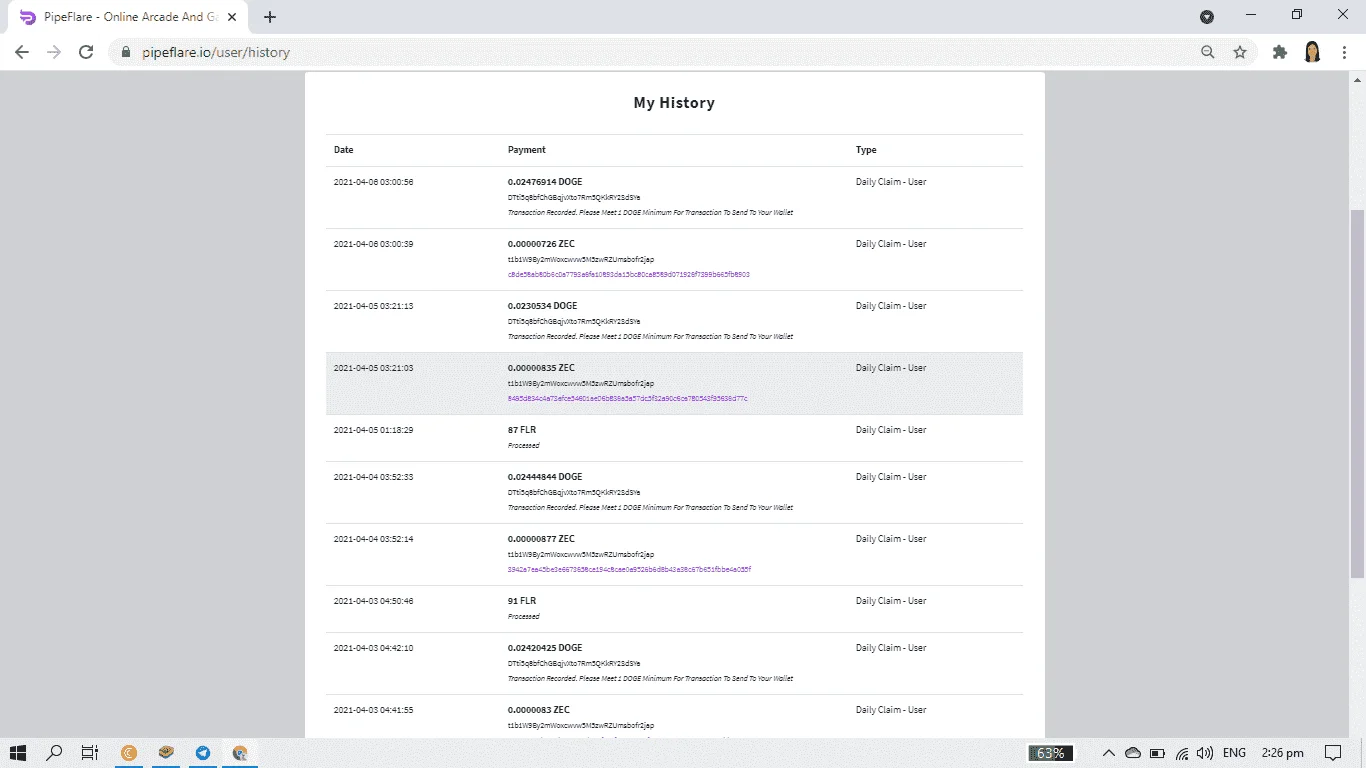The image size is (1366, 768).
Task: Open the address bar zoom magnifier
Action: (x=1208, y=52)
